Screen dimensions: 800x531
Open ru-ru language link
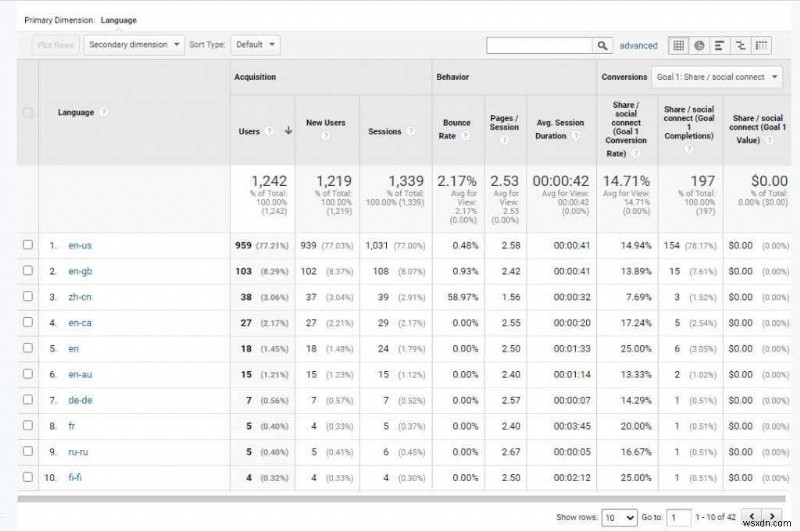(x=78, y=452)
